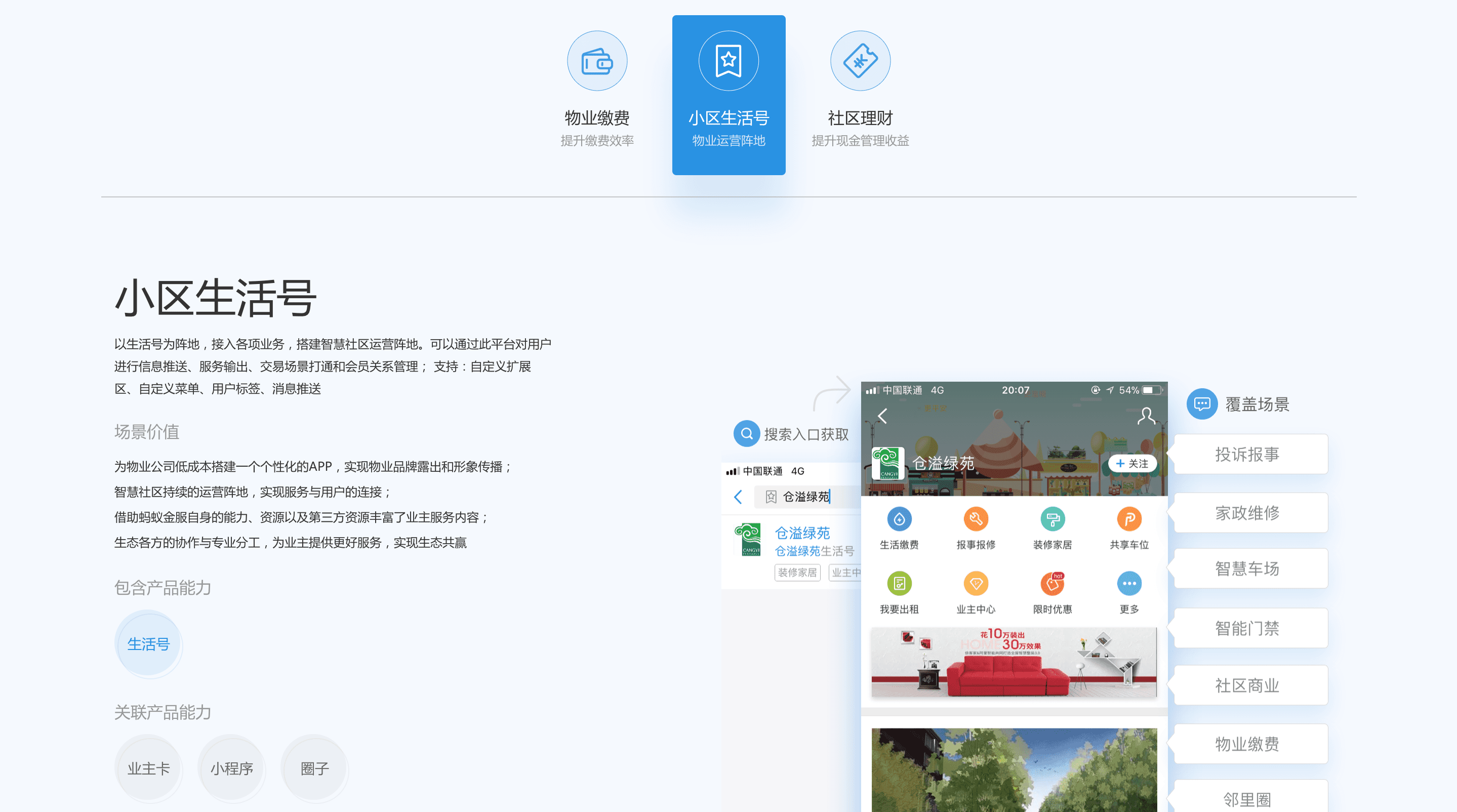Screen dimensions: 1457x812
Task: Tap the bookmark icon inside search field
Action: click(x=771, y=497)
